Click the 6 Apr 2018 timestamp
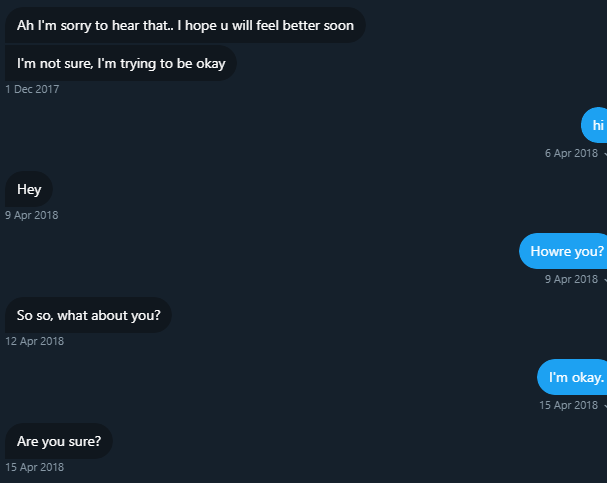The width and height of the screenshot is (607, 483). (x=571, y=153)
